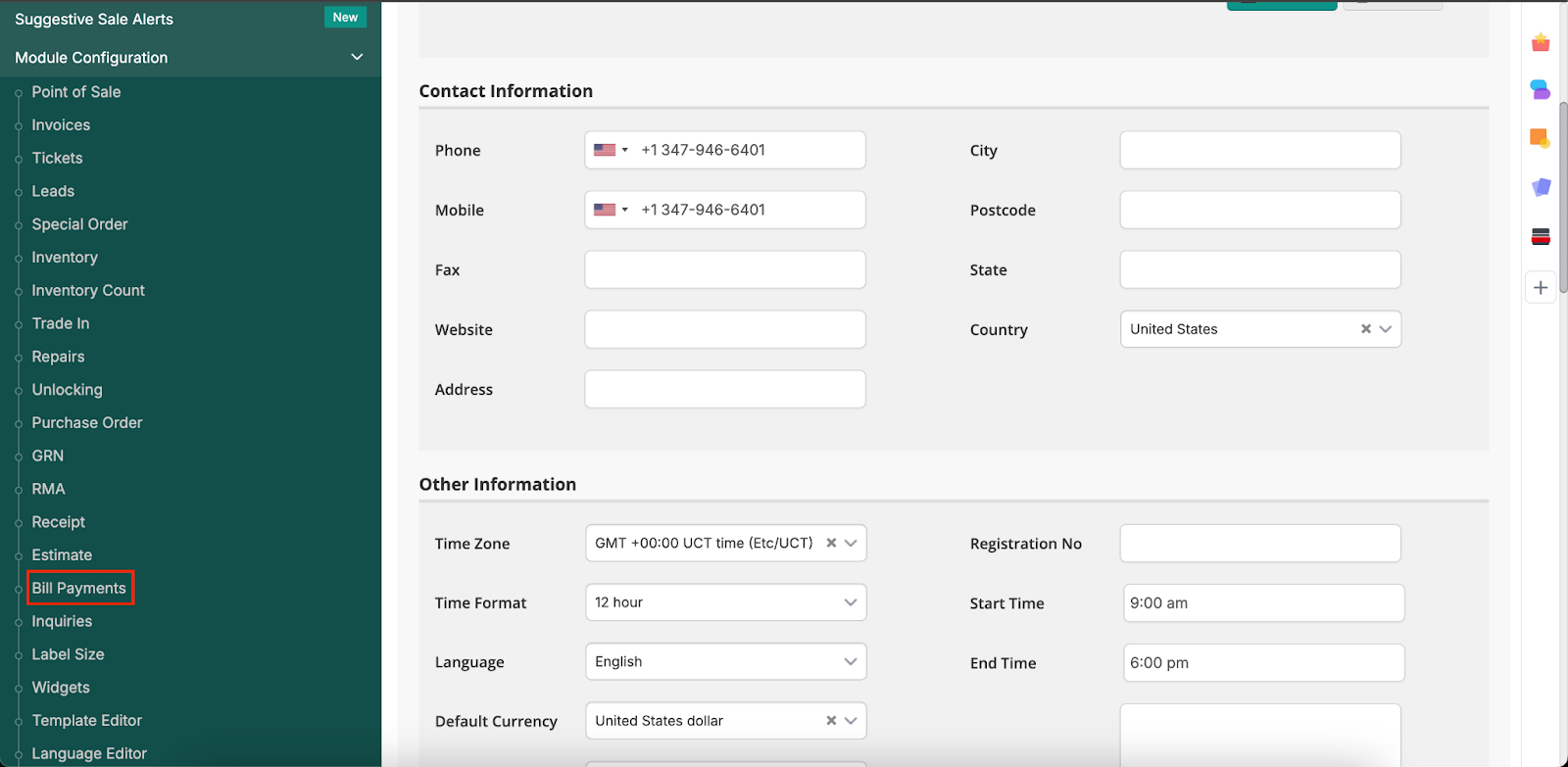Click the Mobile number field

[725, 210]
